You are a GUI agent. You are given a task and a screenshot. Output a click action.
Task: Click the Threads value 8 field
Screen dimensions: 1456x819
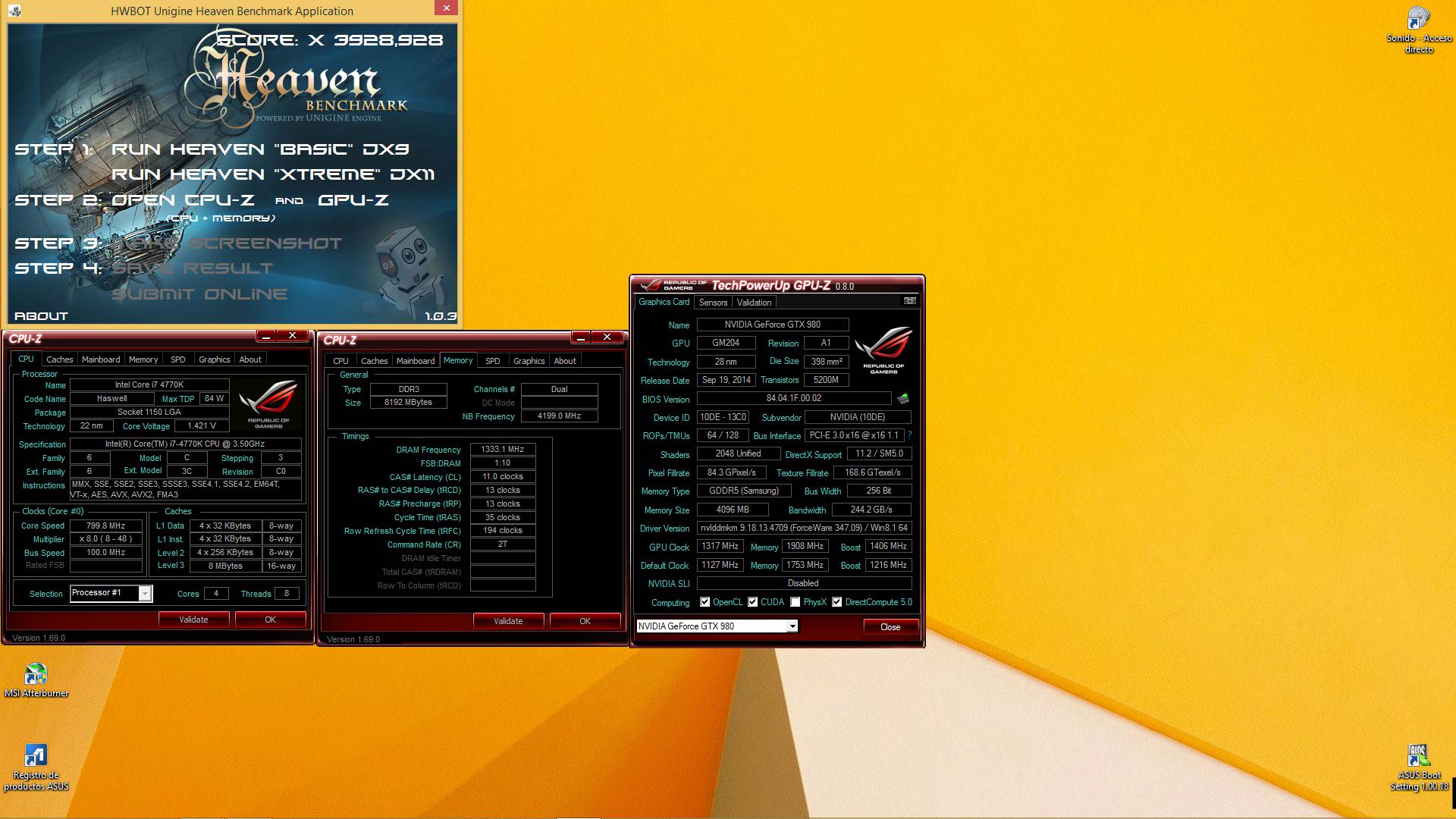pos(287,594)
